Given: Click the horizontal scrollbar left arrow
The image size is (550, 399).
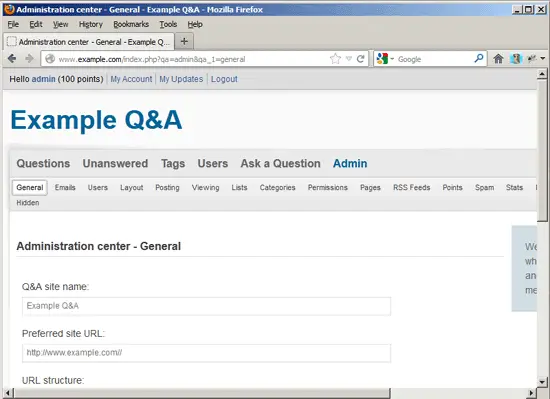Looking at the screenshot, I should point(8,393).
